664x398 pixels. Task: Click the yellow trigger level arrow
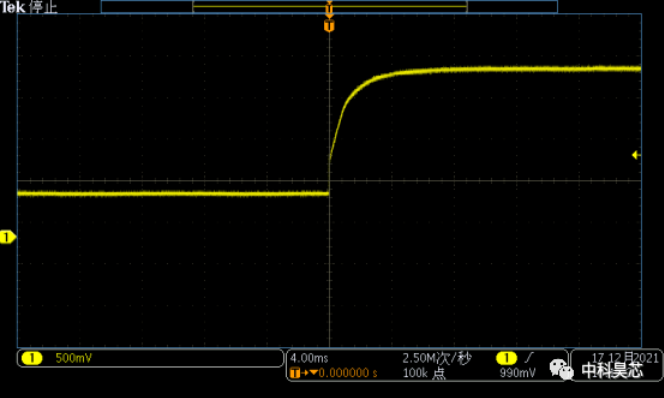(636, 155)
